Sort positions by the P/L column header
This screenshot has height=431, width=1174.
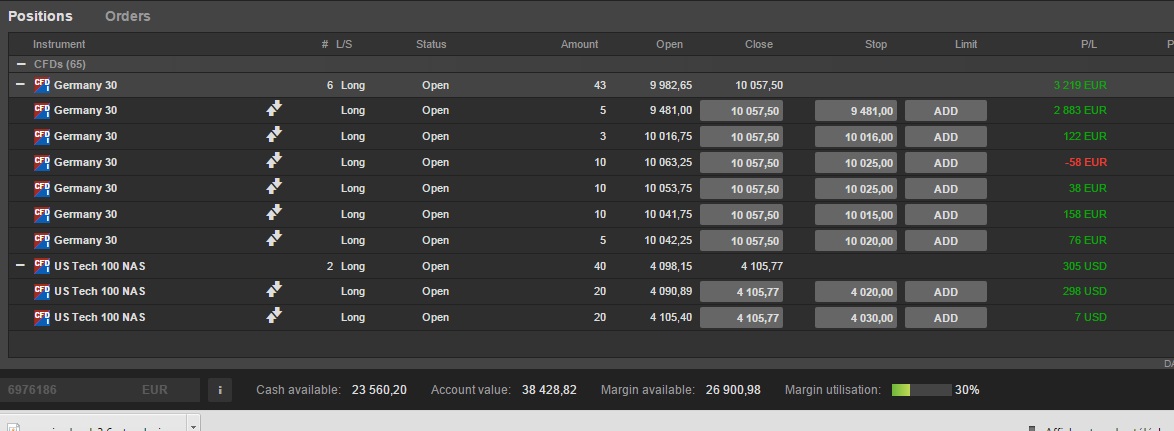click(x=1088, y=44)
